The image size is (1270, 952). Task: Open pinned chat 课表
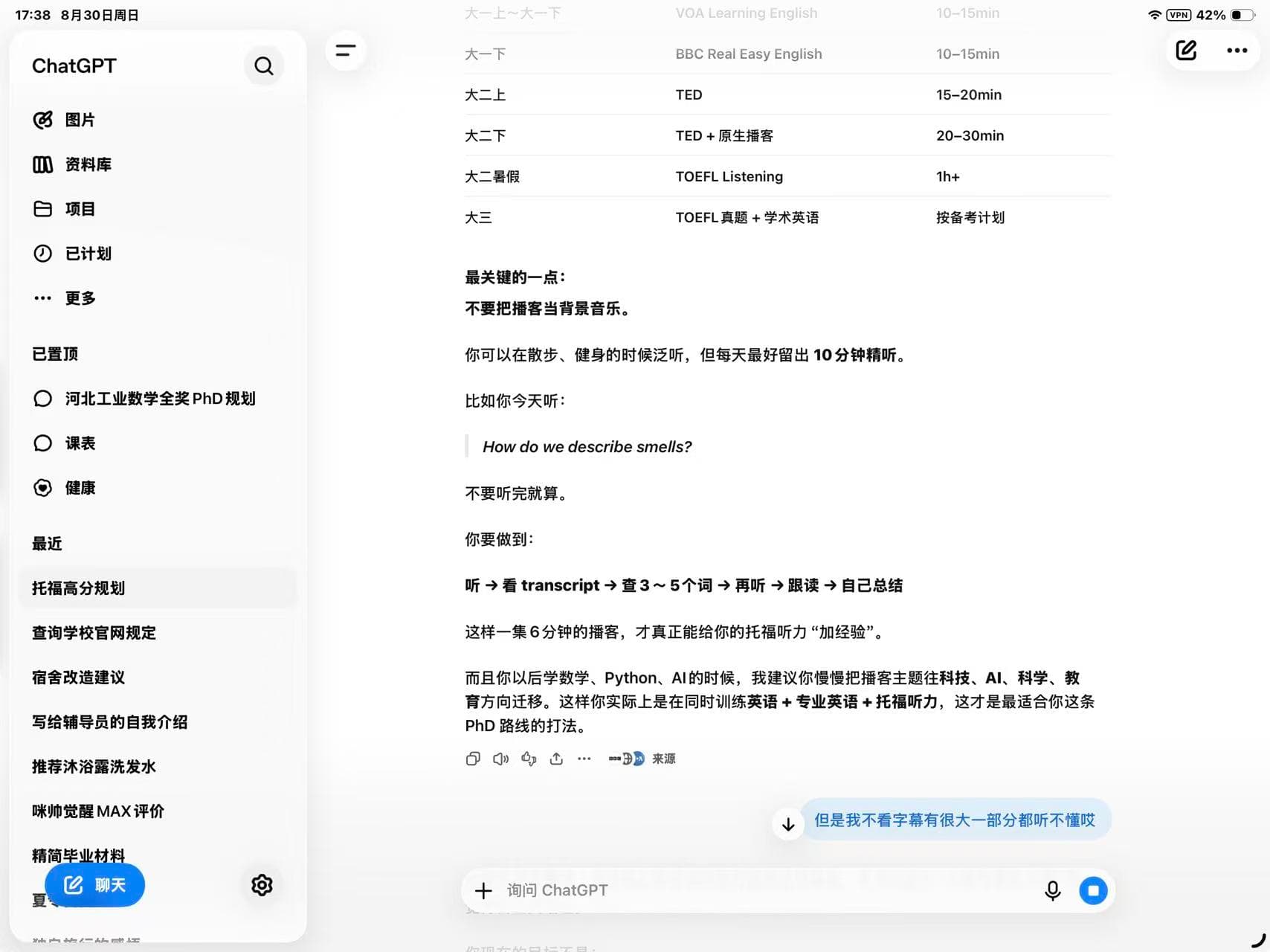(64, 443)
